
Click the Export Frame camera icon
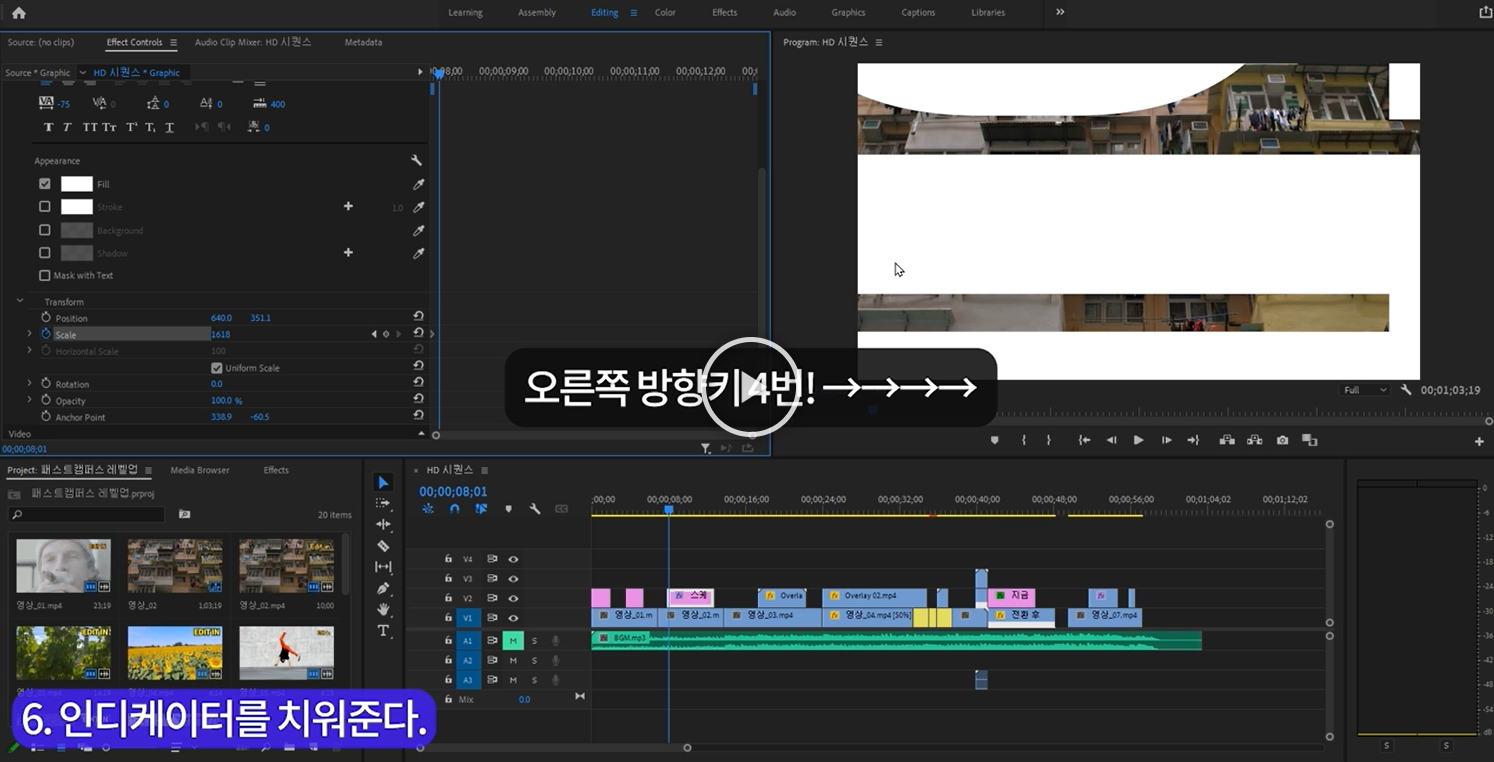pos(1282,440)
